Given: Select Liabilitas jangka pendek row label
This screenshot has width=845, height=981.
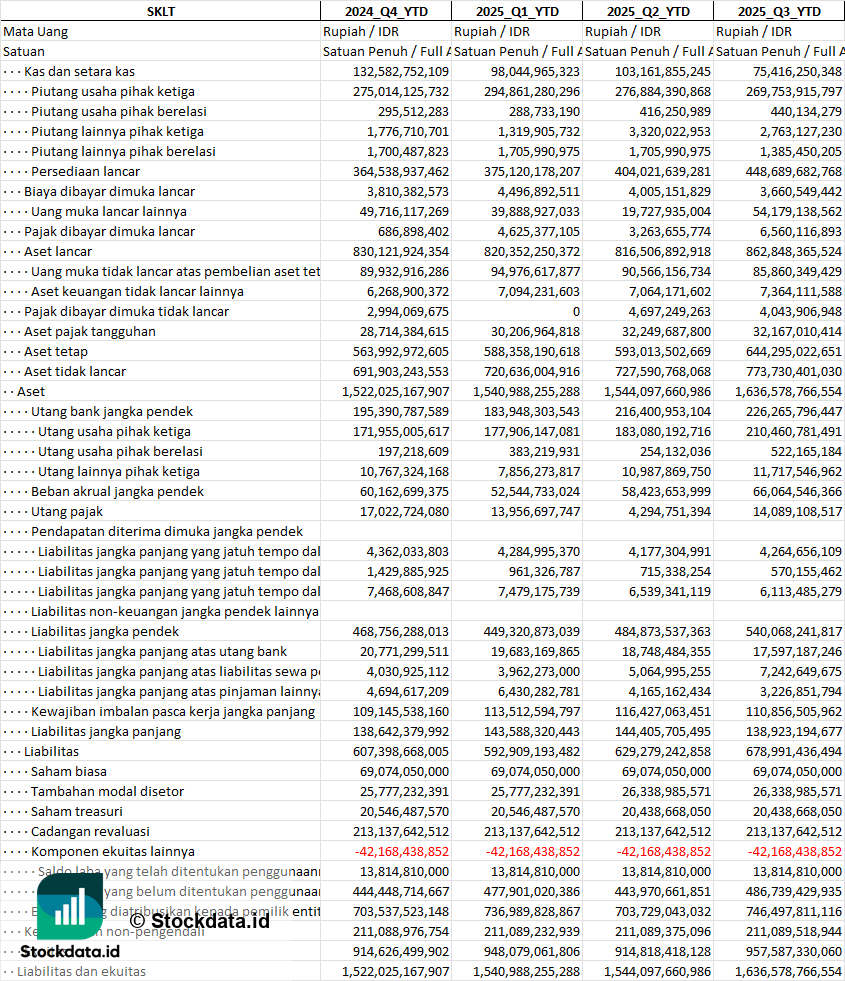Looking at the screenshot, I should (x=104, y=632).
